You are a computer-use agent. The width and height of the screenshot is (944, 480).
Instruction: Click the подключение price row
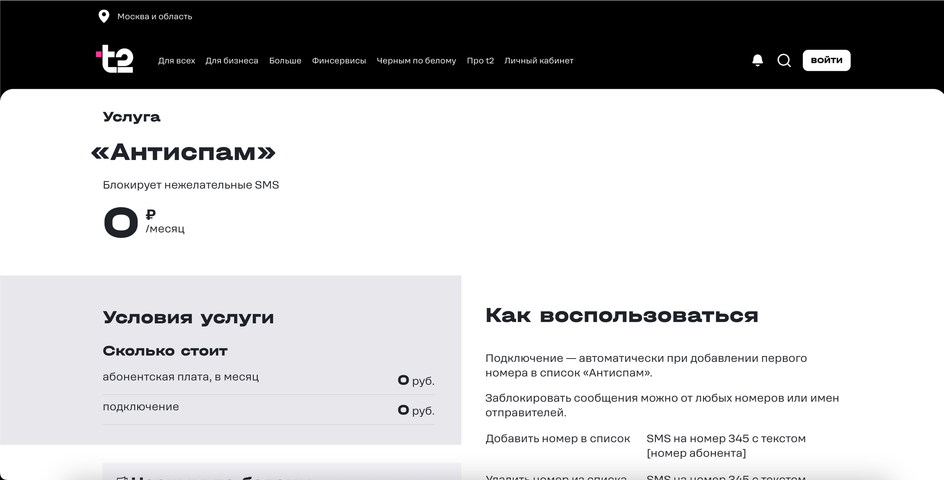coord(269,409)
